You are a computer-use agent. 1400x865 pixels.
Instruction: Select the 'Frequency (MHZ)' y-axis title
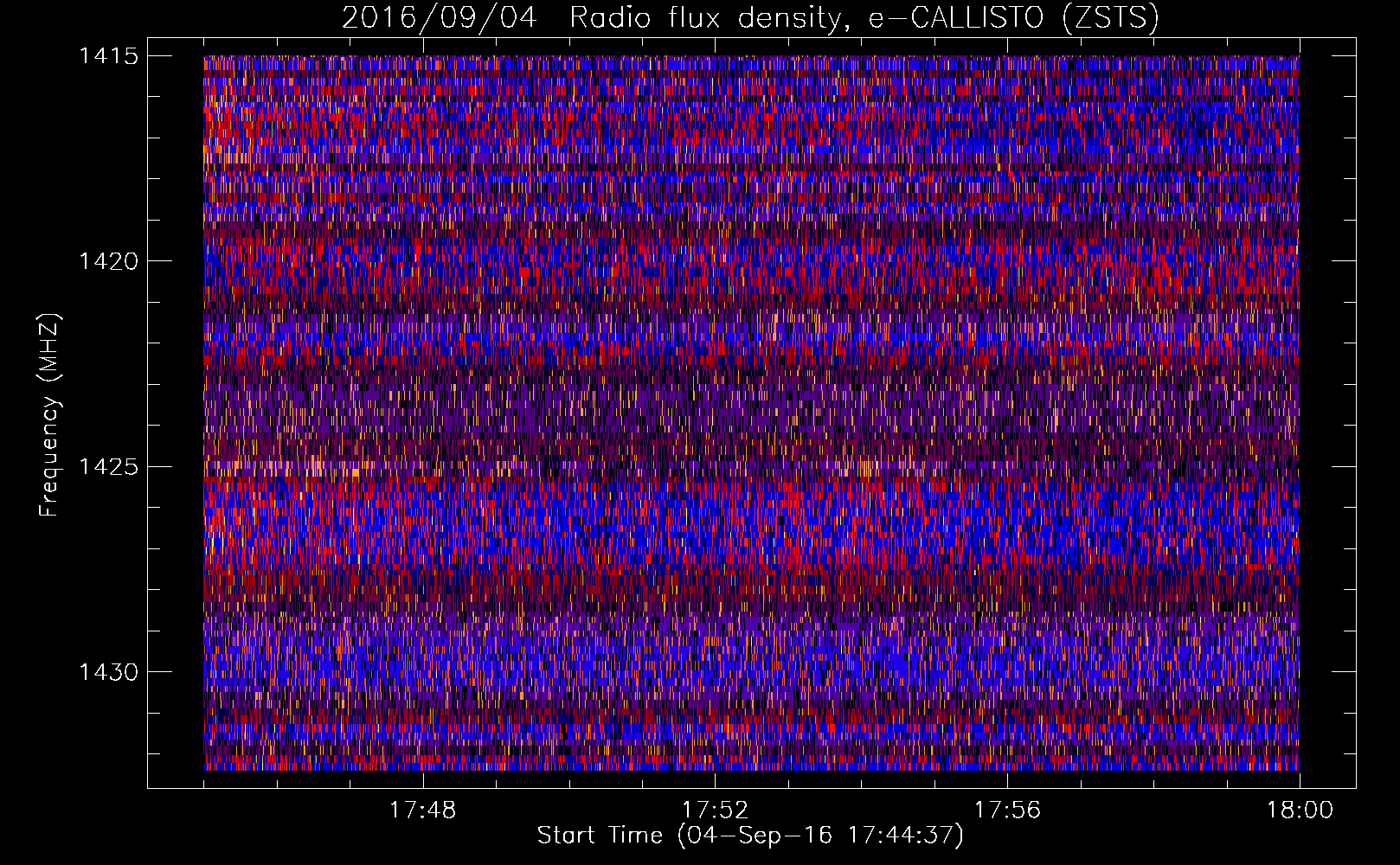tap(48, 415)
